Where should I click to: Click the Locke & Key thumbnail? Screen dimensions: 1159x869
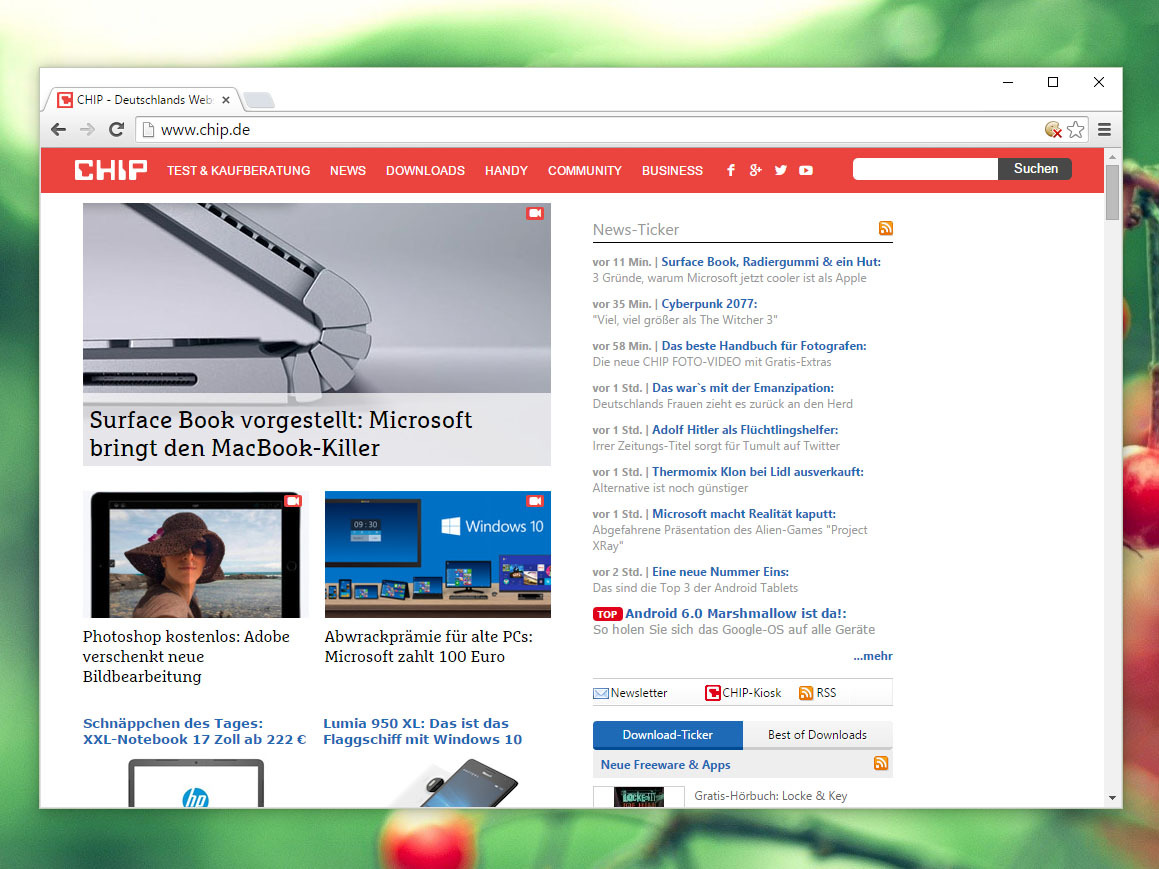pos(639,797)
